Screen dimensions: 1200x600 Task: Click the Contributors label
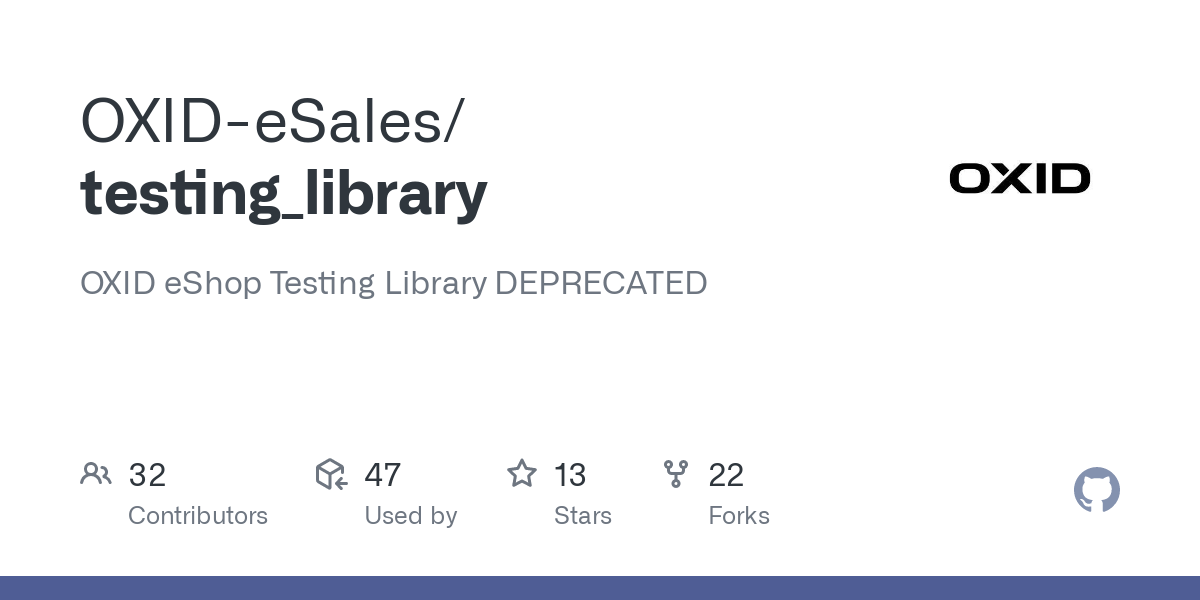click(x=198, y=516)
